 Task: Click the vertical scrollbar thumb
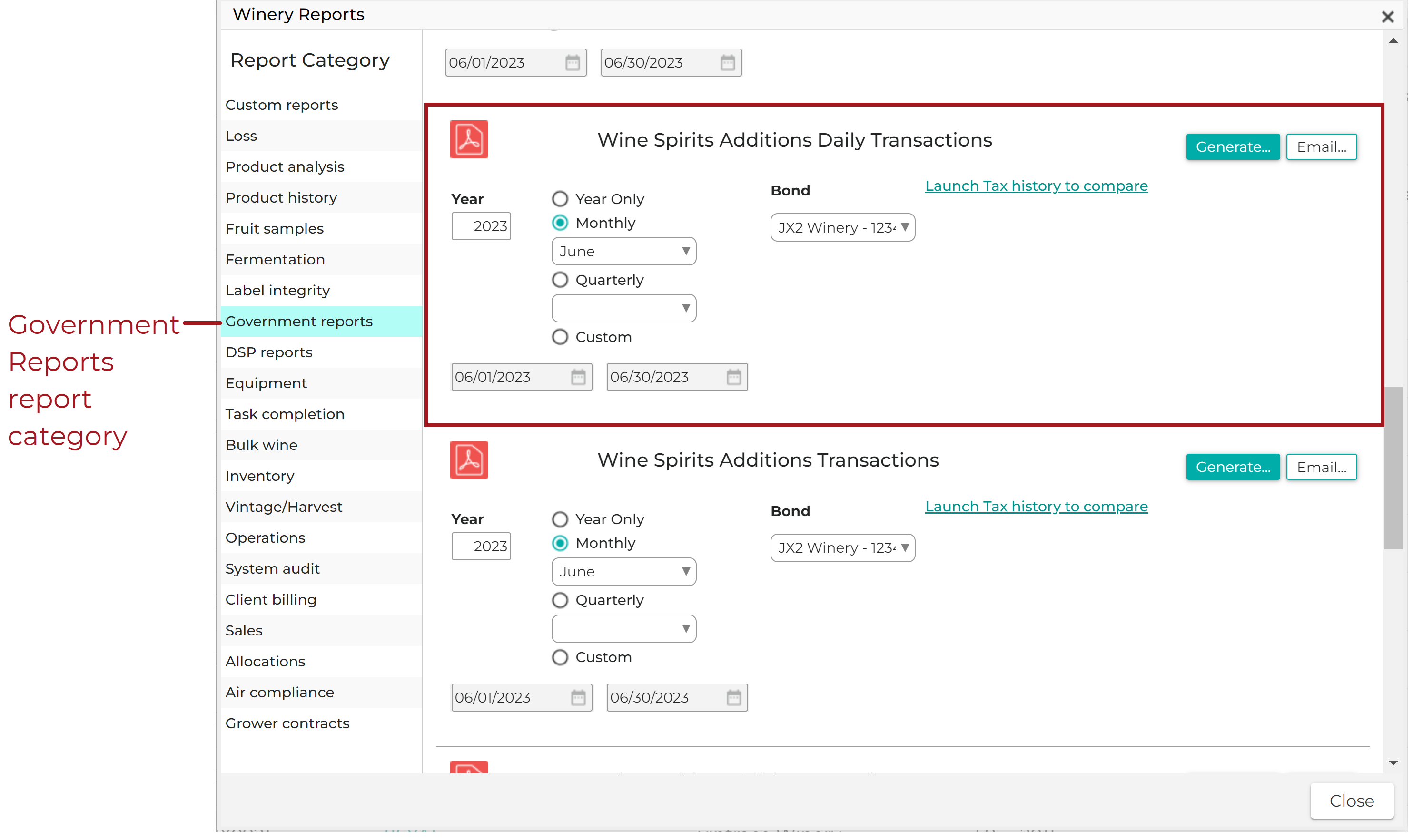(x=1393, y=468)
